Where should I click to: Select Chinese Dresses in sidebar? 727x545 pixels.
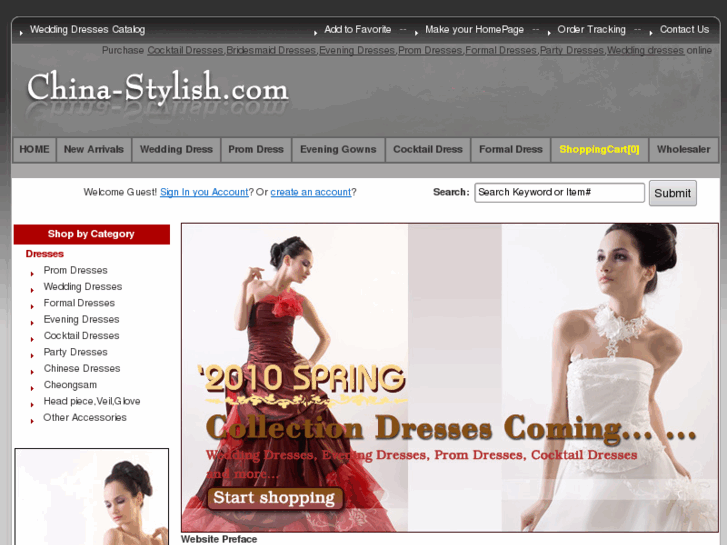pyautogui.click(x=82, y=368)
